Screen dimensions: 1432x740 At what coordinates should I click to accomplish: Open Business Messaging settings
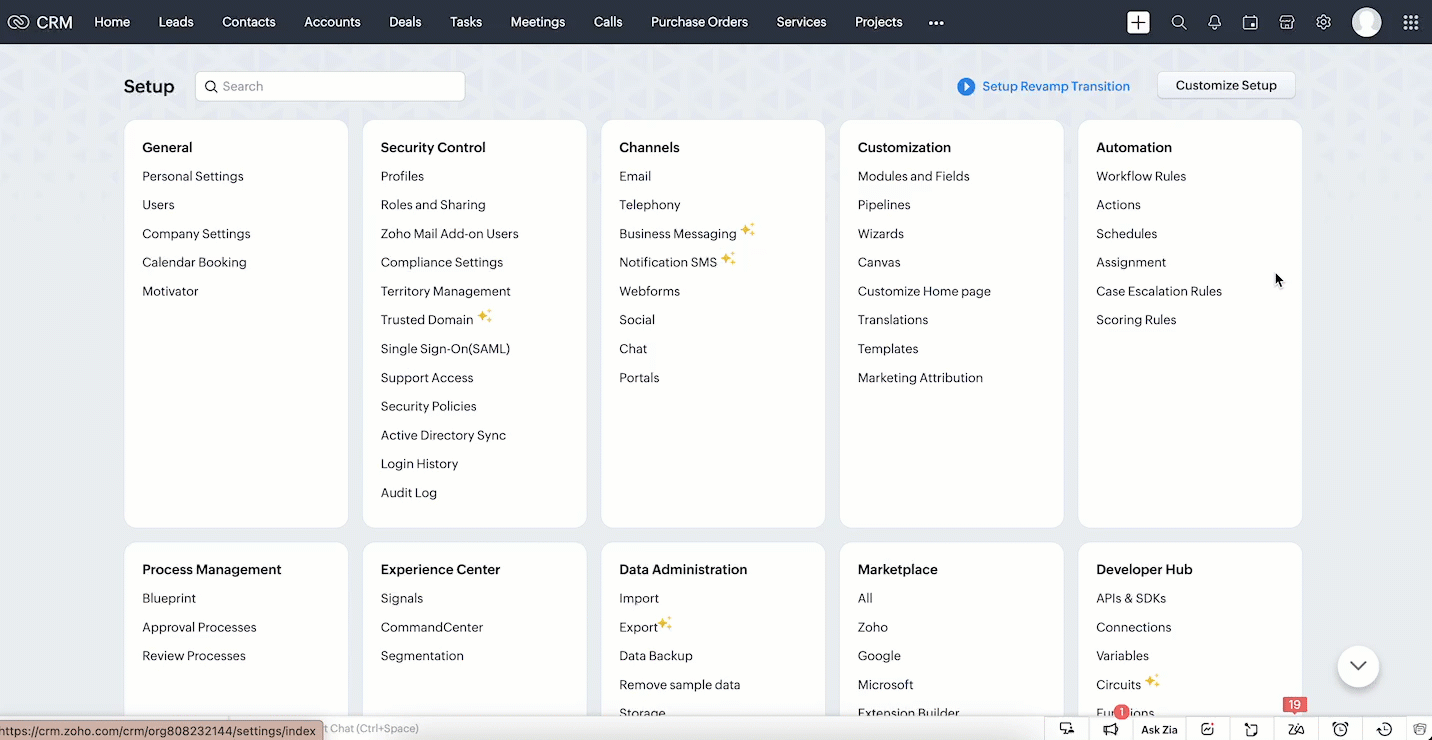click(678, 234)
